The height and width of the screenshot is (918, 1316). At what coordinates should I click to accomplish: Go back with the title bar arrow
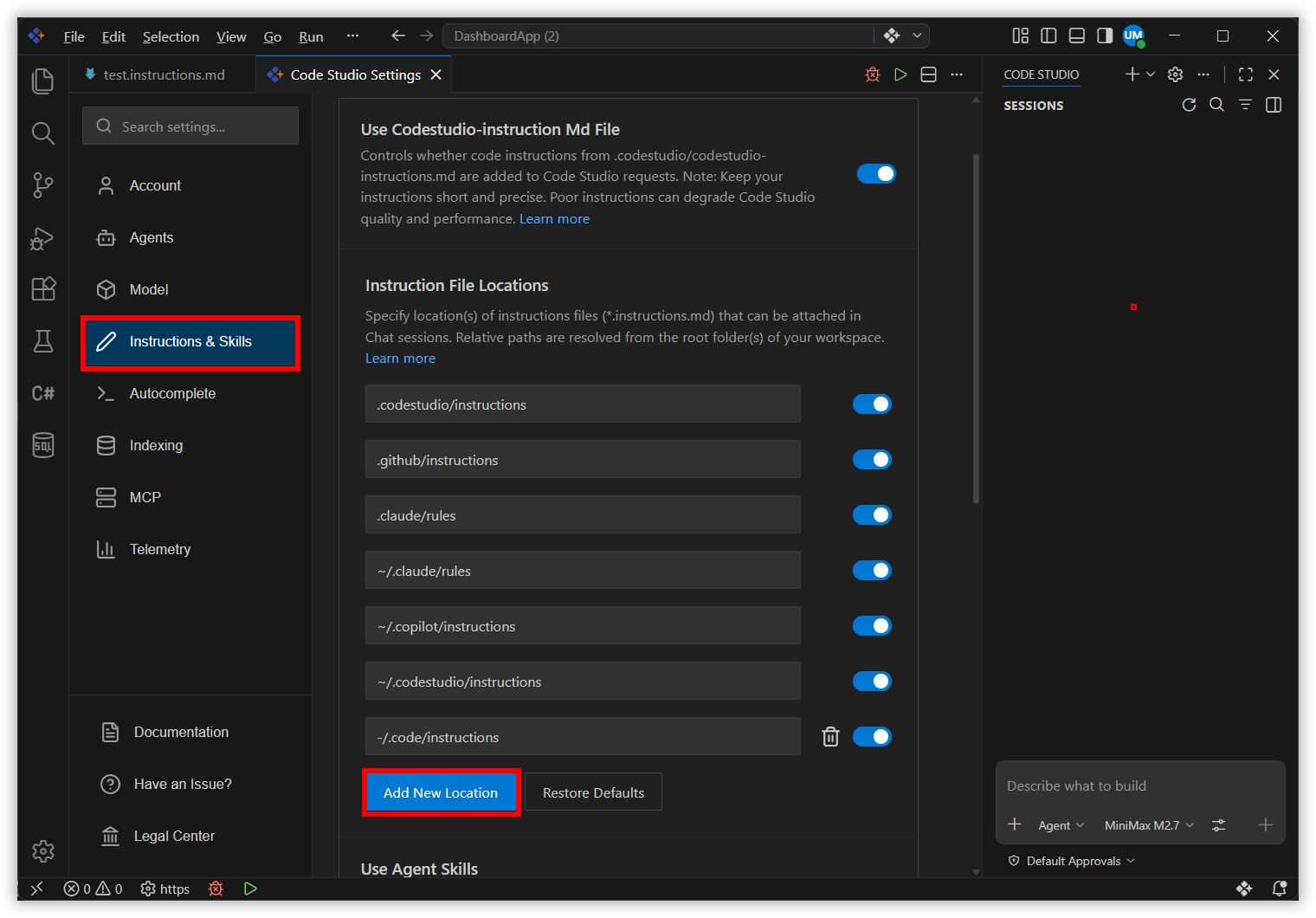tap(398, 36)
